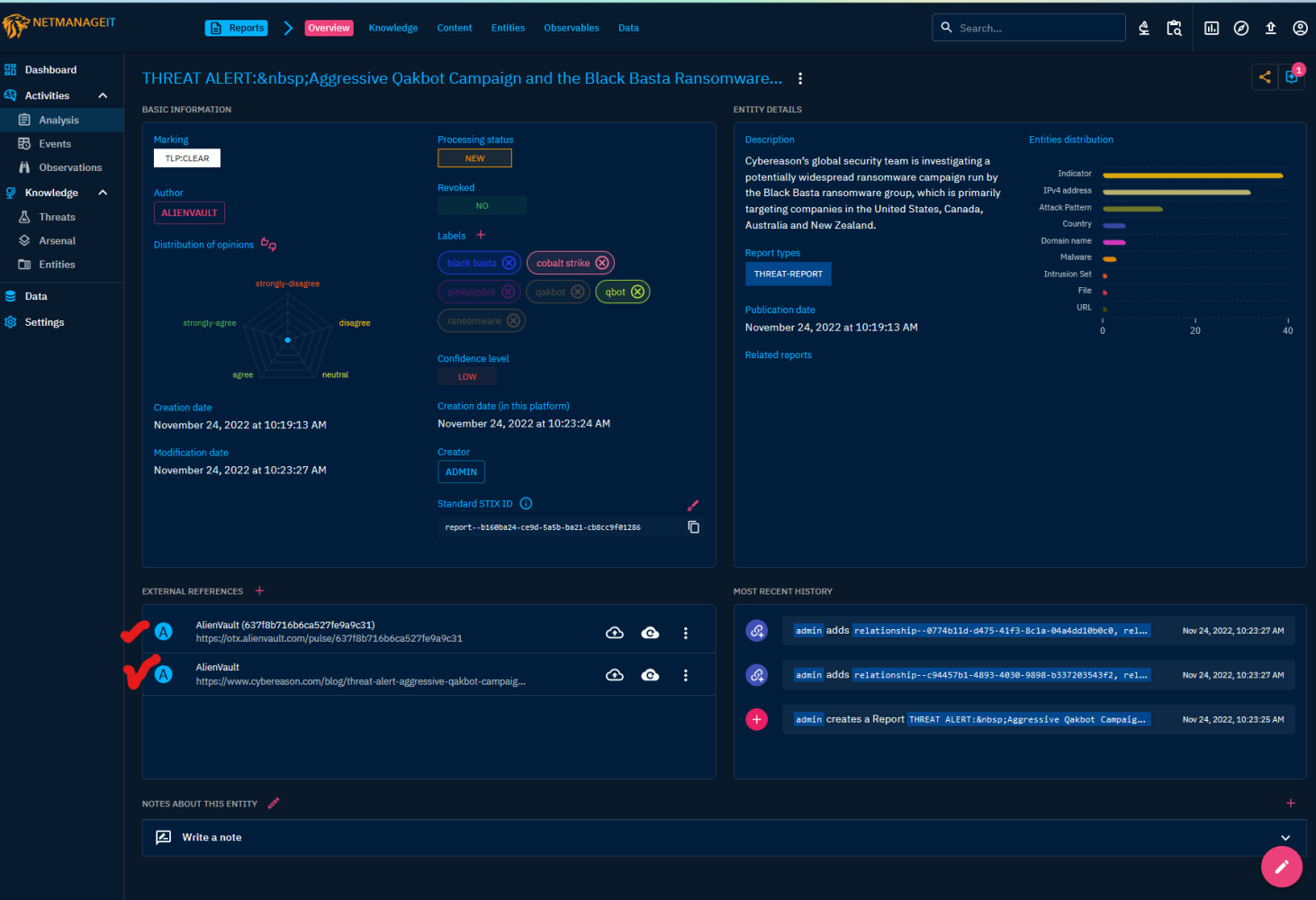Remove the black basta label

coord(509,263)
